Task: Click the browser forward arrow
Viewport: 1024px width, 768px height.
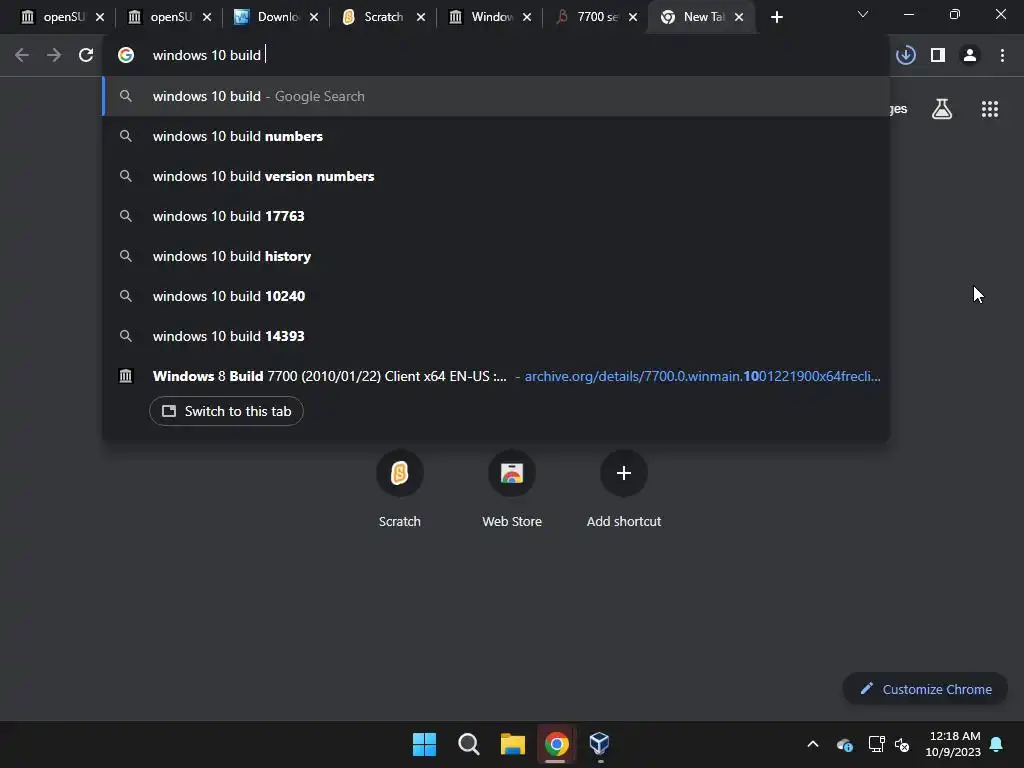Action: [x=54, y=55]
